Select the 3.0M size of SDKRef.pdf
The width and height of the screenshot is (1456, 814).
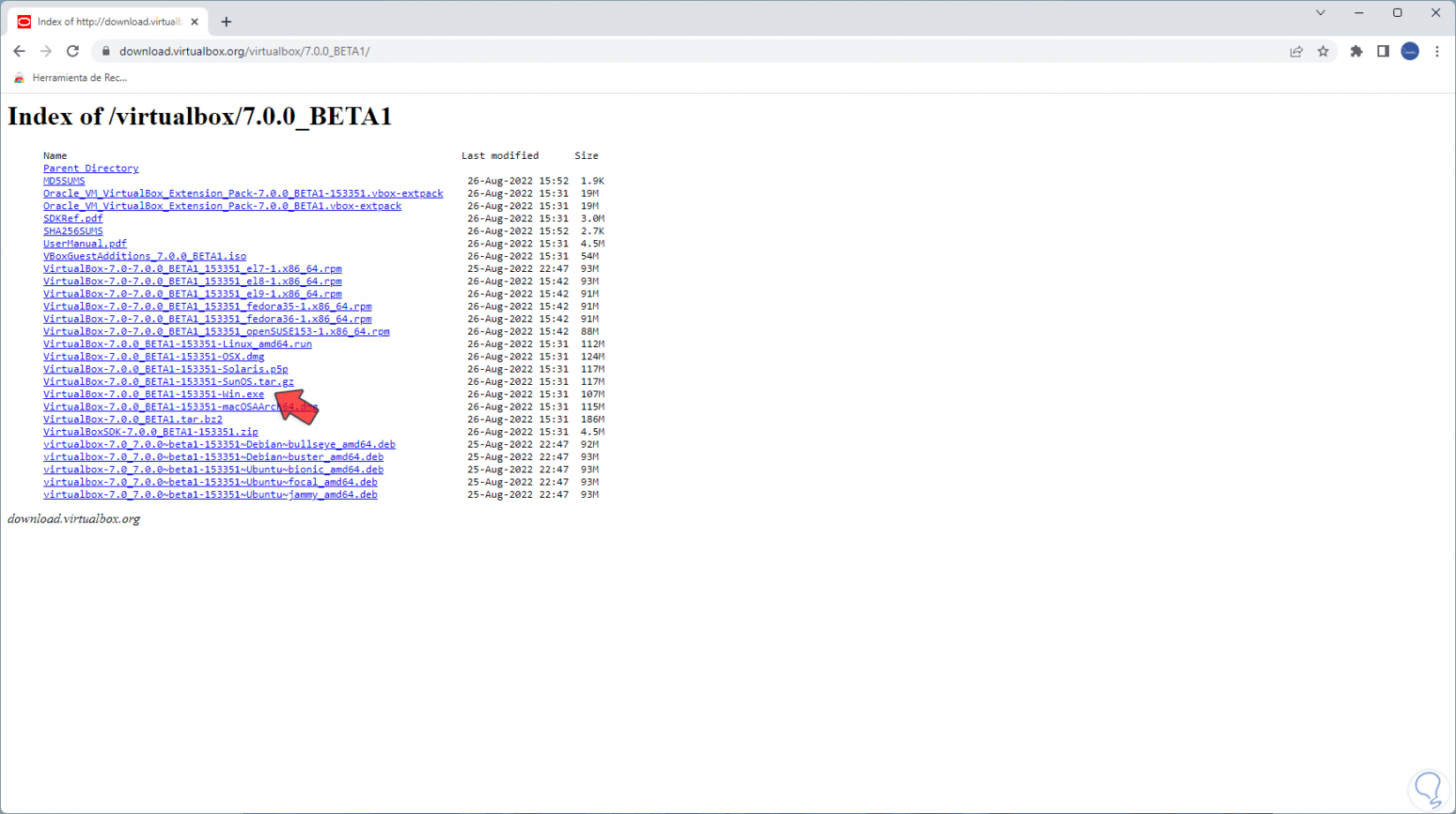[592, 219]
